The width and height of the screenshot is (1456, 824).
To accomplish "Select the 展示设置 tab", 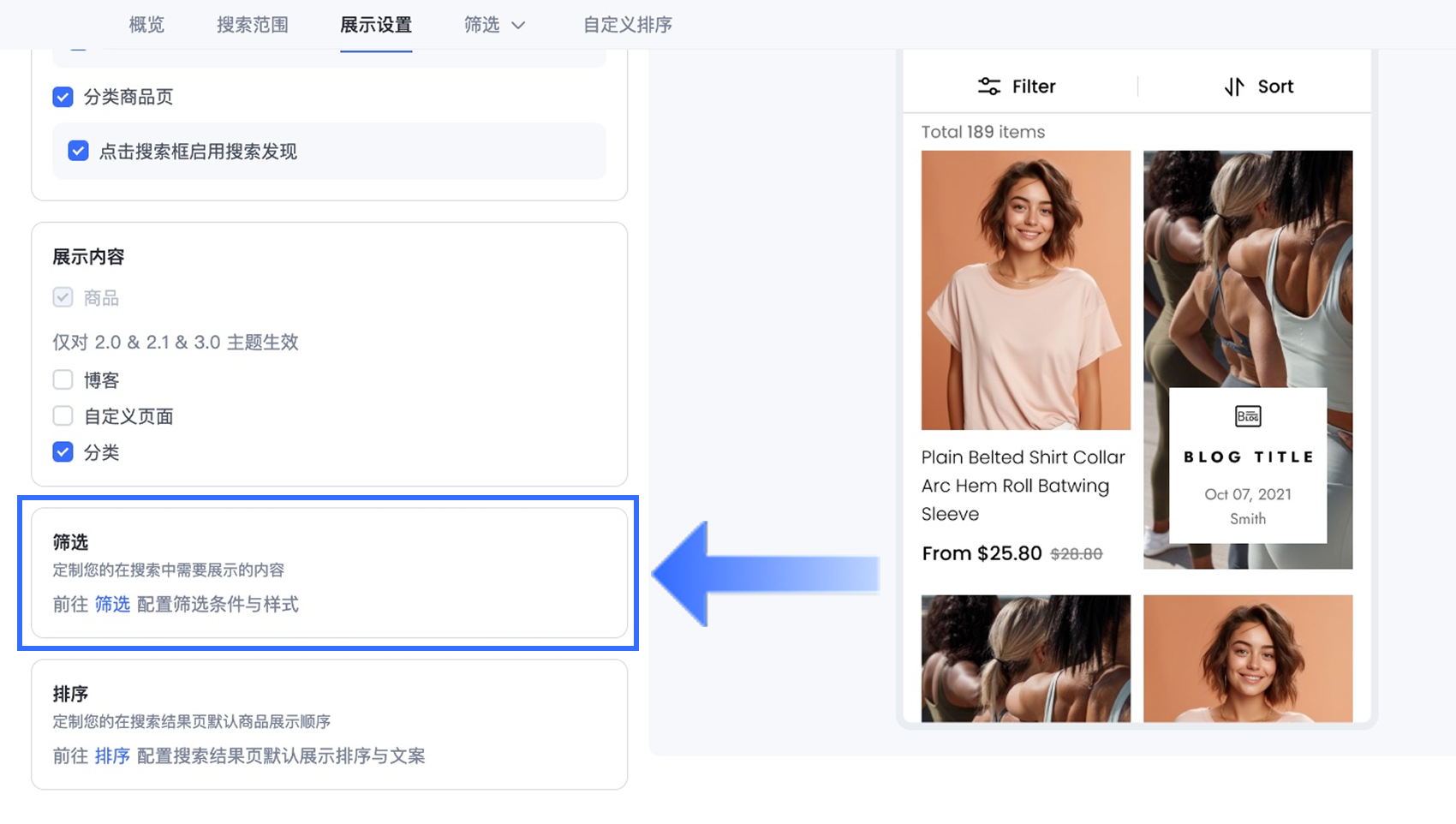I will pyautogui.click(x=376, y=25).
